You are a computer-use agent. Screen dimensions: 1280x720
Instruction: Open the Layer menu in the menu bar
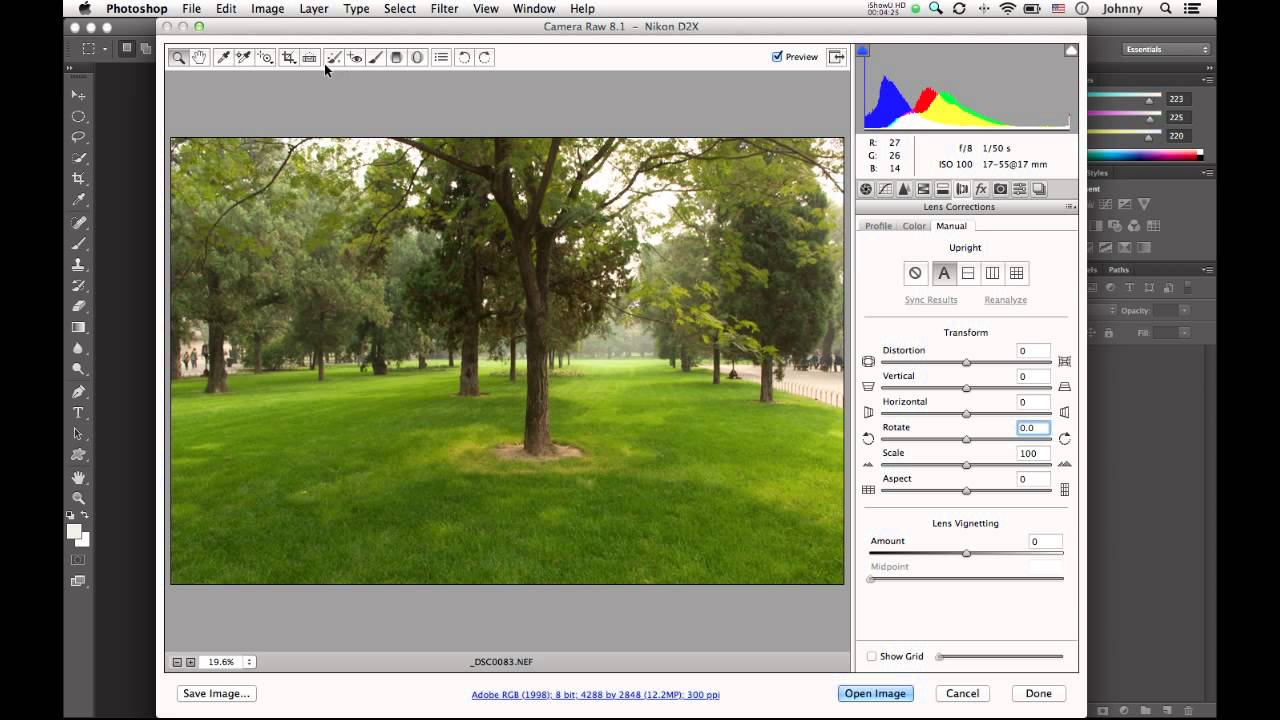tap(314, 9)
